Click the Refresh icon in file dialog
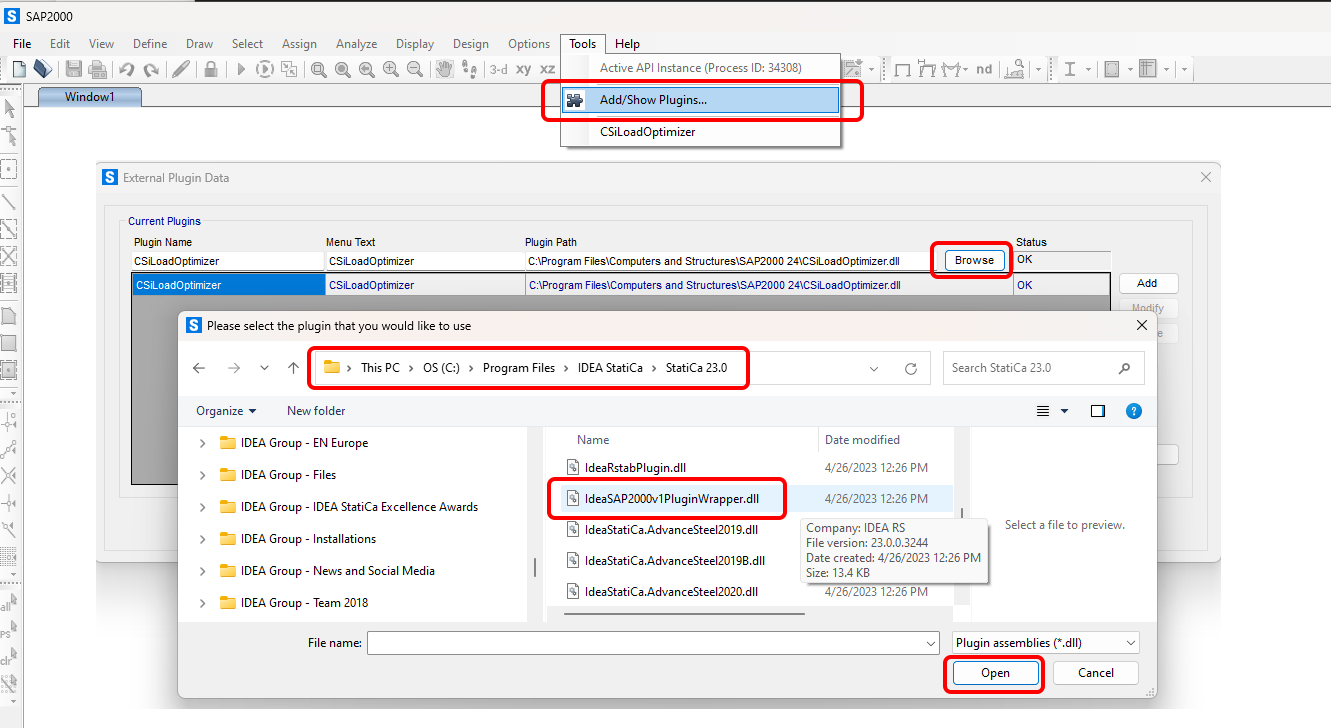The image size is (1331, 728). (910, 368)
